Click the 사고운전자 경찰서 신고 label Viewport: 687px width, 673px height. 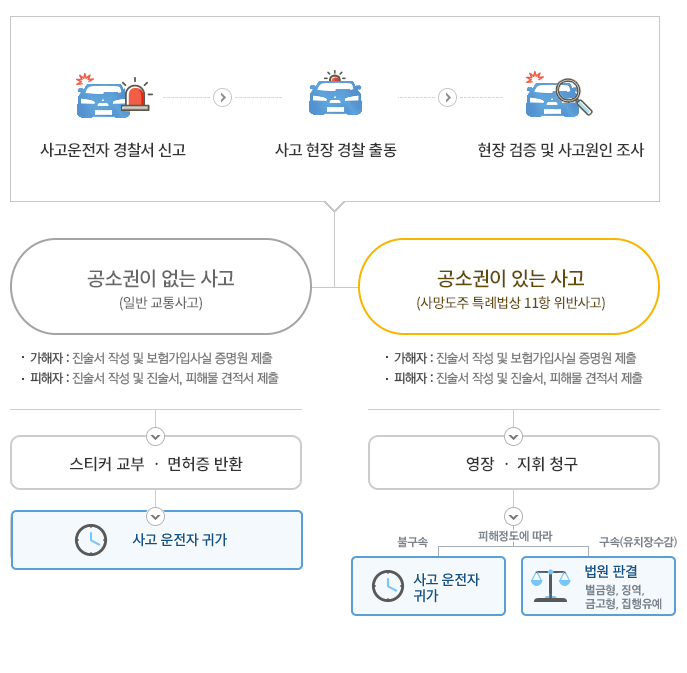tap(113, 150)
